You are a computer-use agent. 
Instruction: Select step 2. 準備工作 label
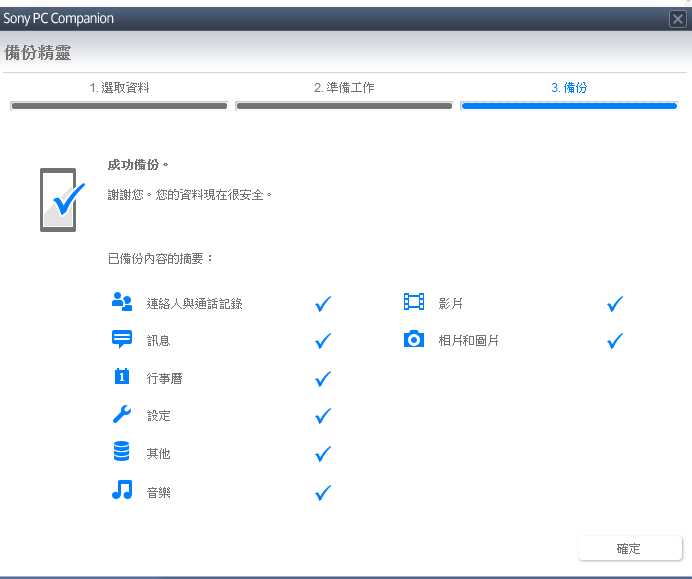coord(344,87)
